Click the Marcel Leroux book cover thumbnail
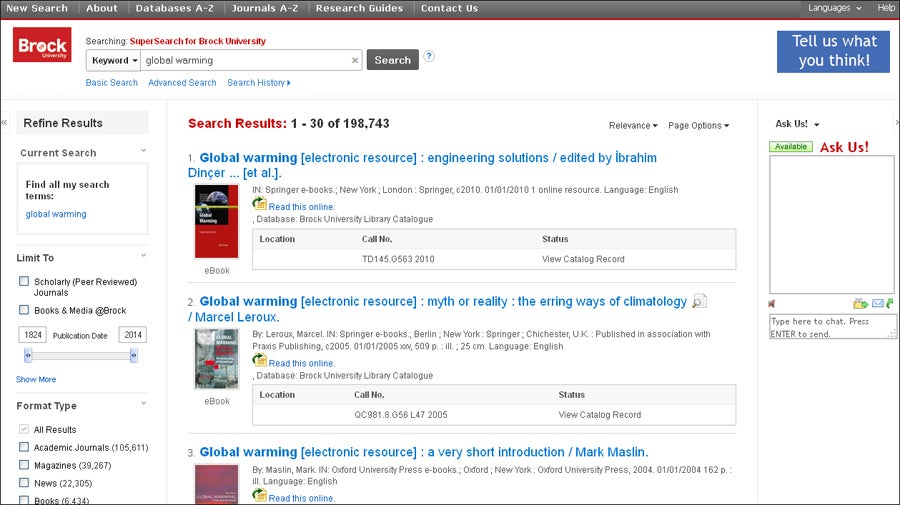 [216, 359]
